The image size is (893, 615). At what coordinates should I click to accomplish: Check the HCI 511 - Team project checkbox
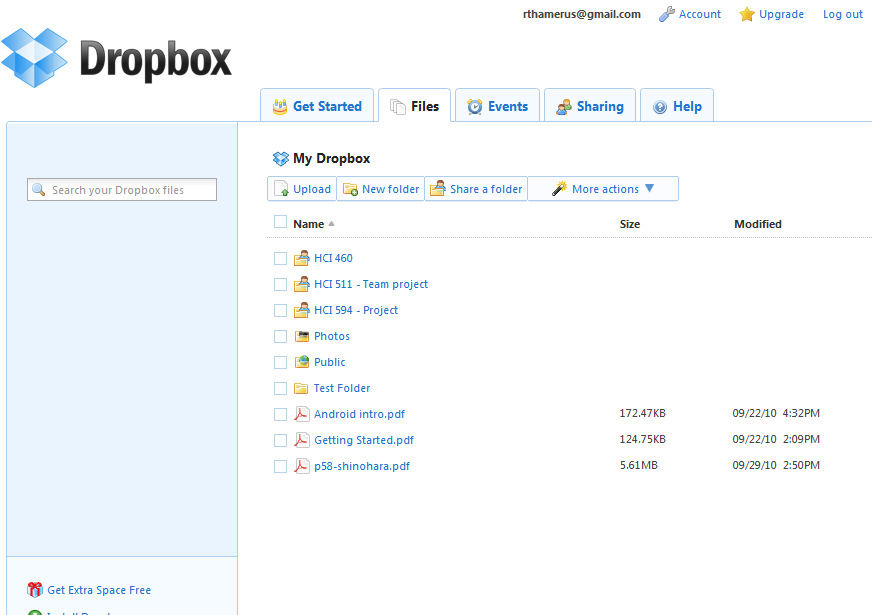pos(280,284)
